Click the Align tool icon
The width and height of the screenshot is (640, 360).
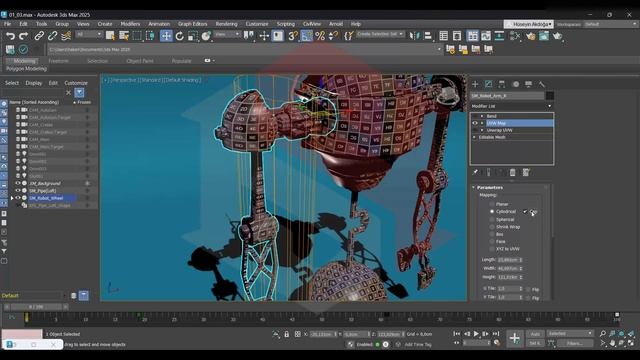[428, 36]
